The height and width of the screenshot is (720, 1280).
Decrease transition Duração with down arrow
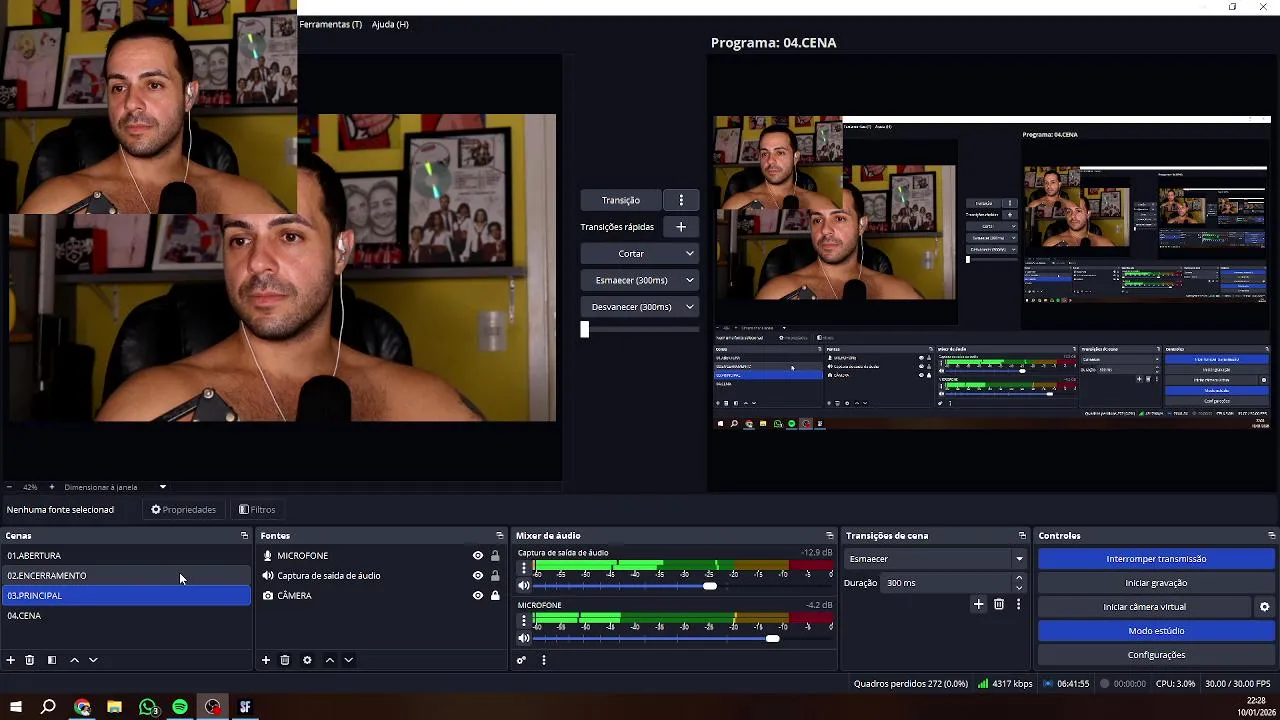(1019, 588)
